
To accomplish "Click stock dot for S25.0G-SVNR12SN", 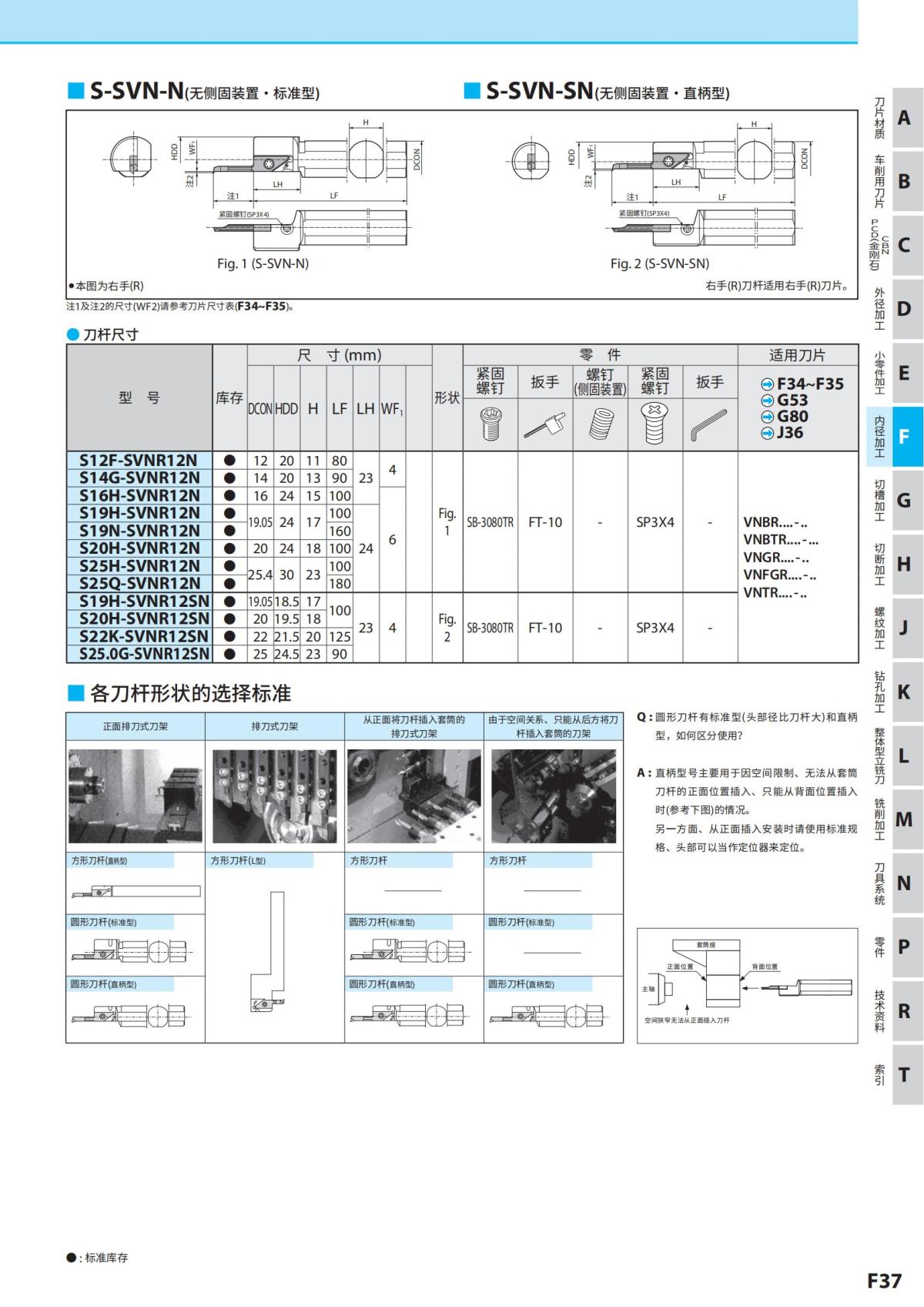I will tap(229, 654).
